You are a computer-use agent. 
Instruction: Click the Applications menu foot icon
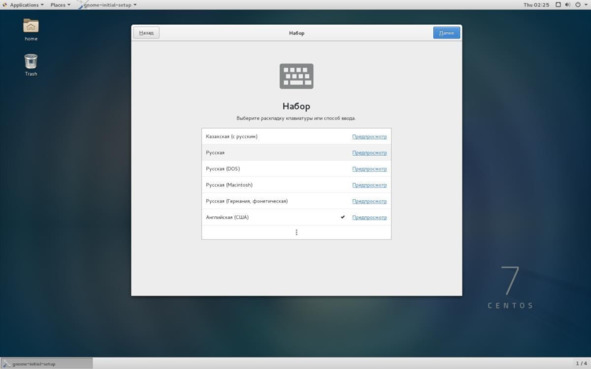click(x=5, y=5)
